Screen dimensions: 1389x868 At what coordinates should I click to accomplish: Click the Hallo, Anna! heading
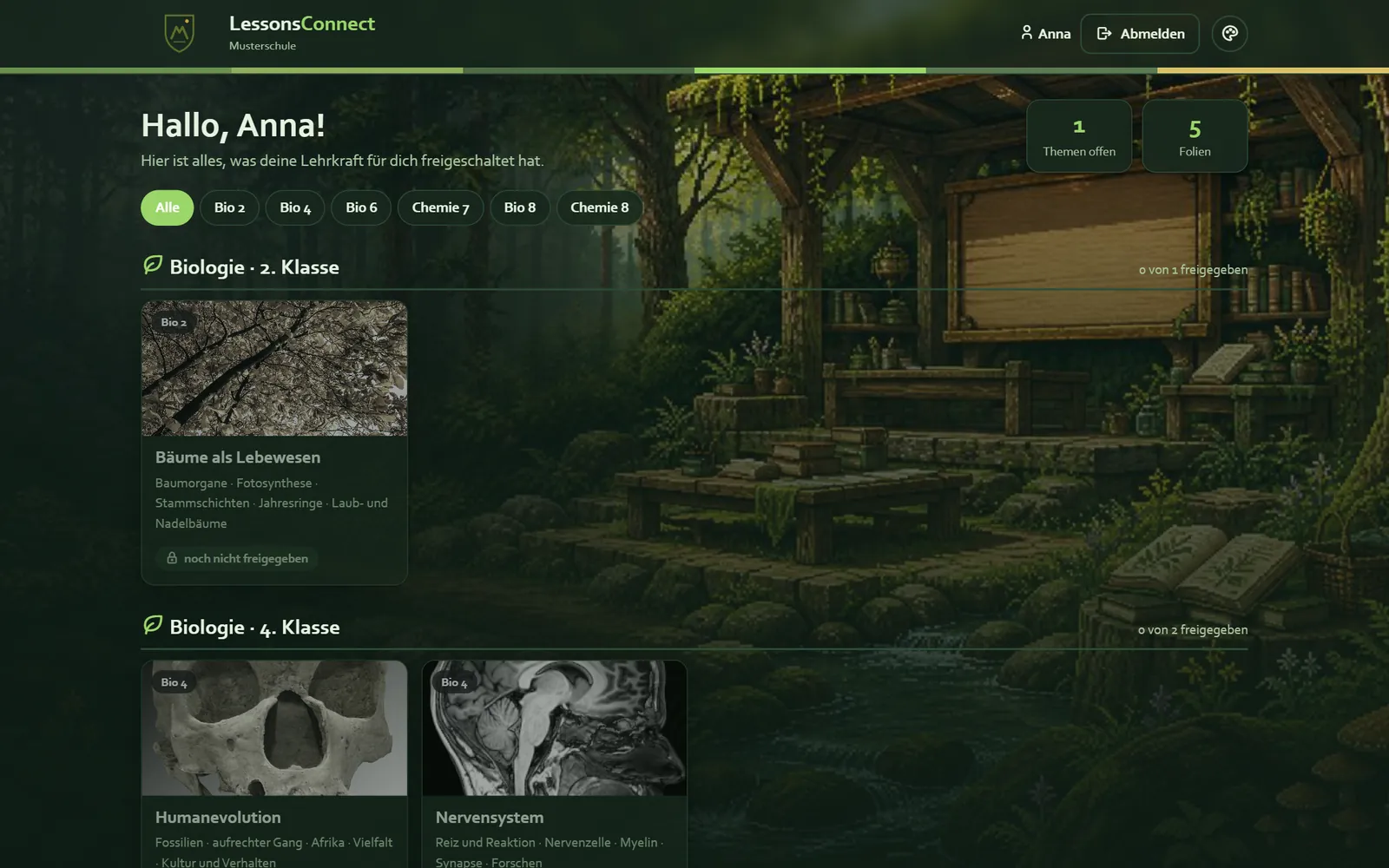233,125
